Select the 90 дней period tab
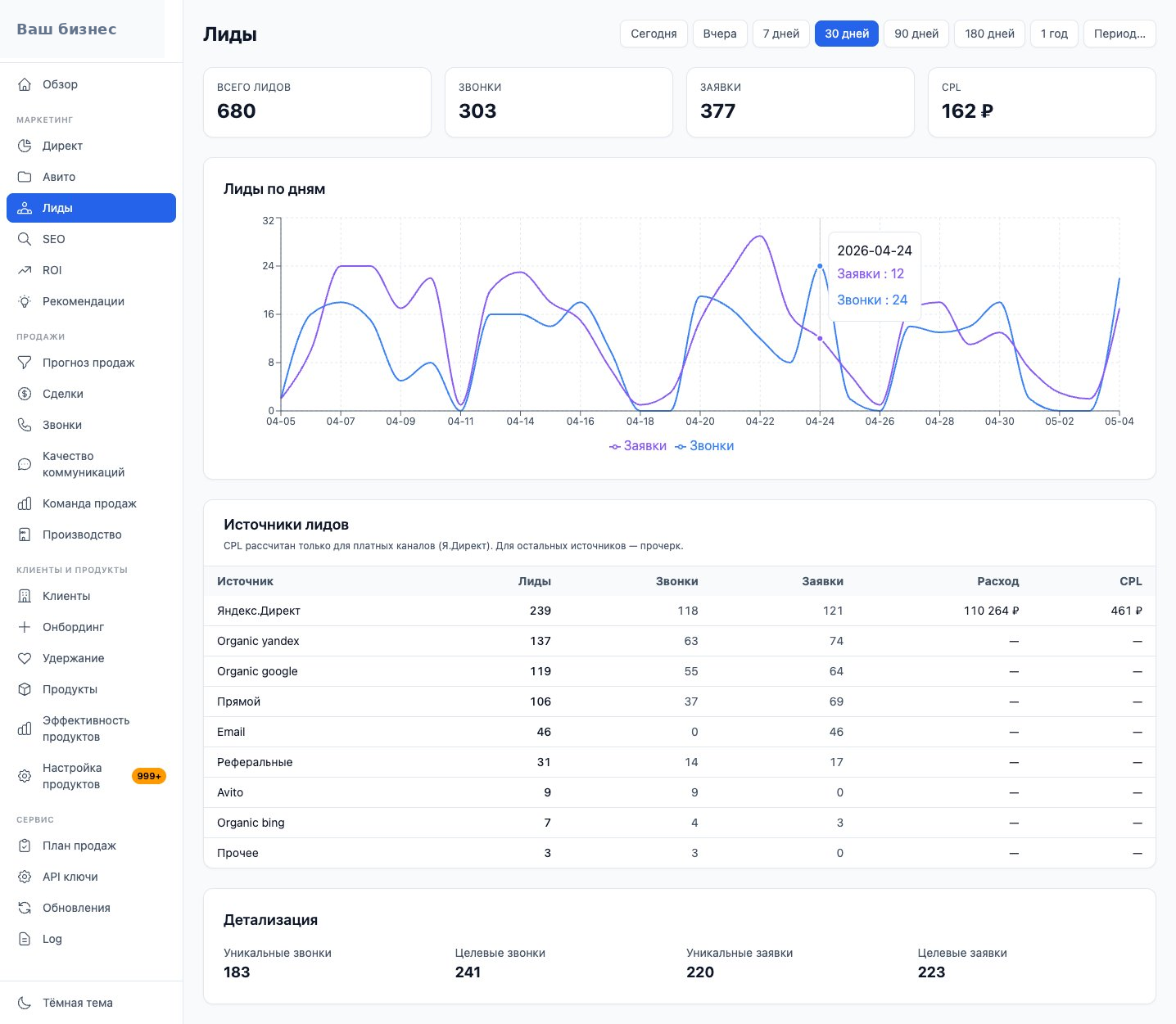The width and height of the screenshot is (1176, 1024). point(916,34)
